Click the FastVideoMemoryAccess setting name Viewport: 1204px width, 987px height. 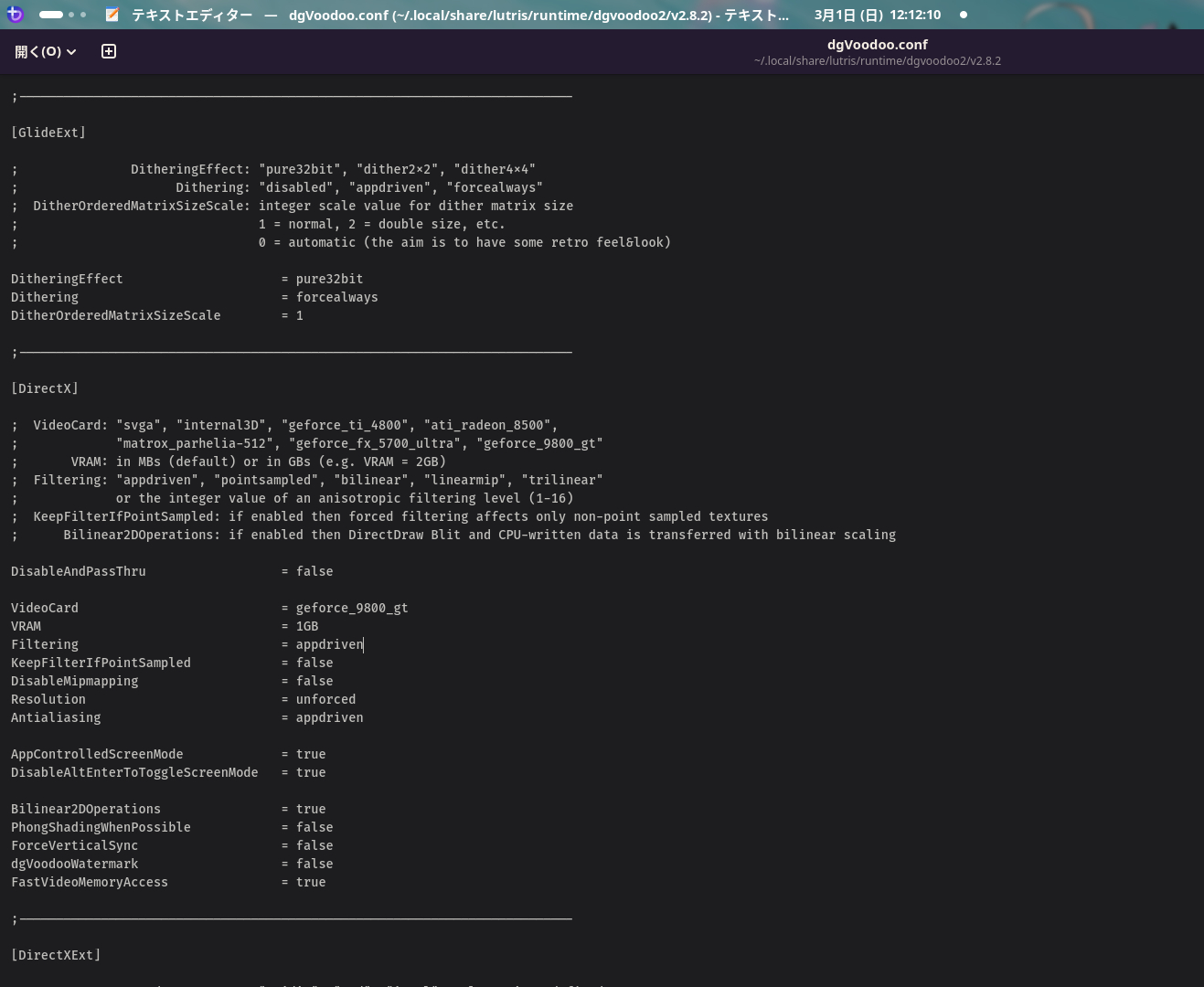pyautogui.click(x=90, y=882)
